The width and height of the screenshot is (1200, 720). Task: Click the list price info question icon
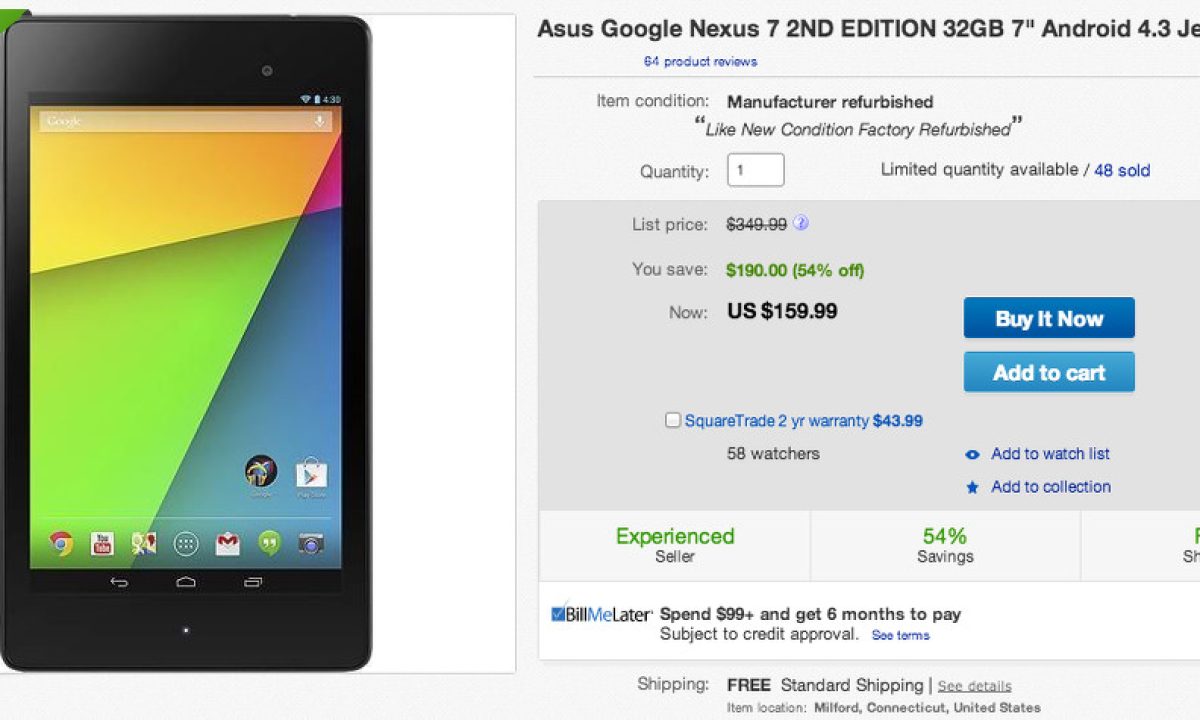[800, 223]
